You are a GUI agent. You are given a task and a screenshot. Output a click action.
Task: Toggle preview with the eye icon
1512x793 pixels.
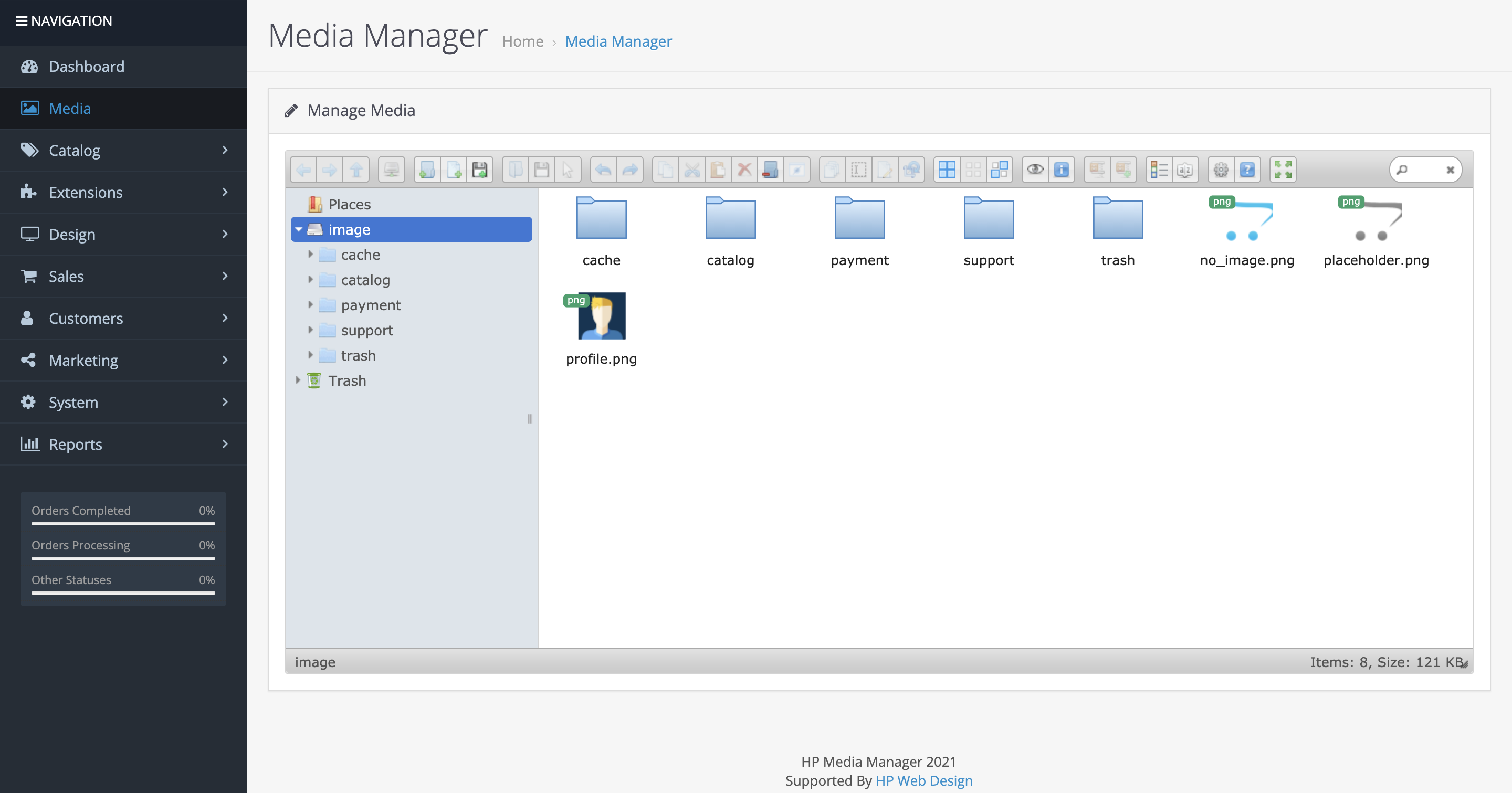point(1035,170)
